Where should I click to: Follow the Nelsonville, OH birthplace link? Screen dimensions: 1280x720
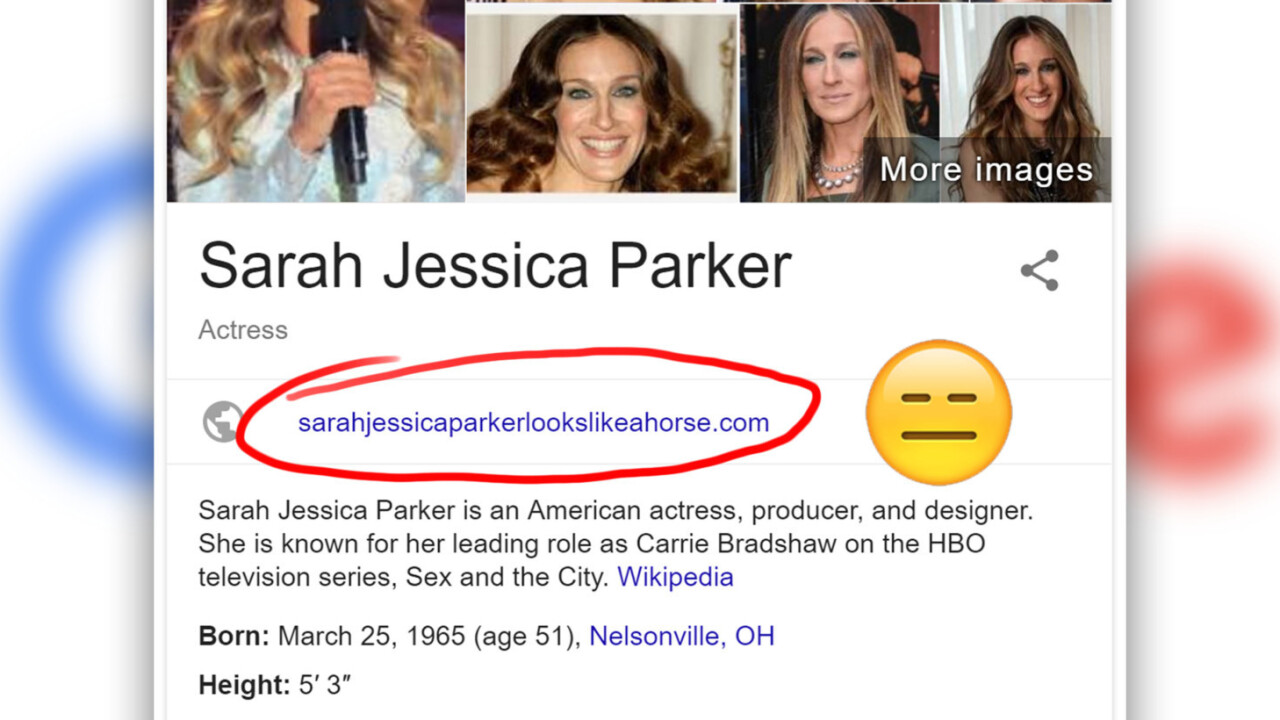(x=681, y=636)
